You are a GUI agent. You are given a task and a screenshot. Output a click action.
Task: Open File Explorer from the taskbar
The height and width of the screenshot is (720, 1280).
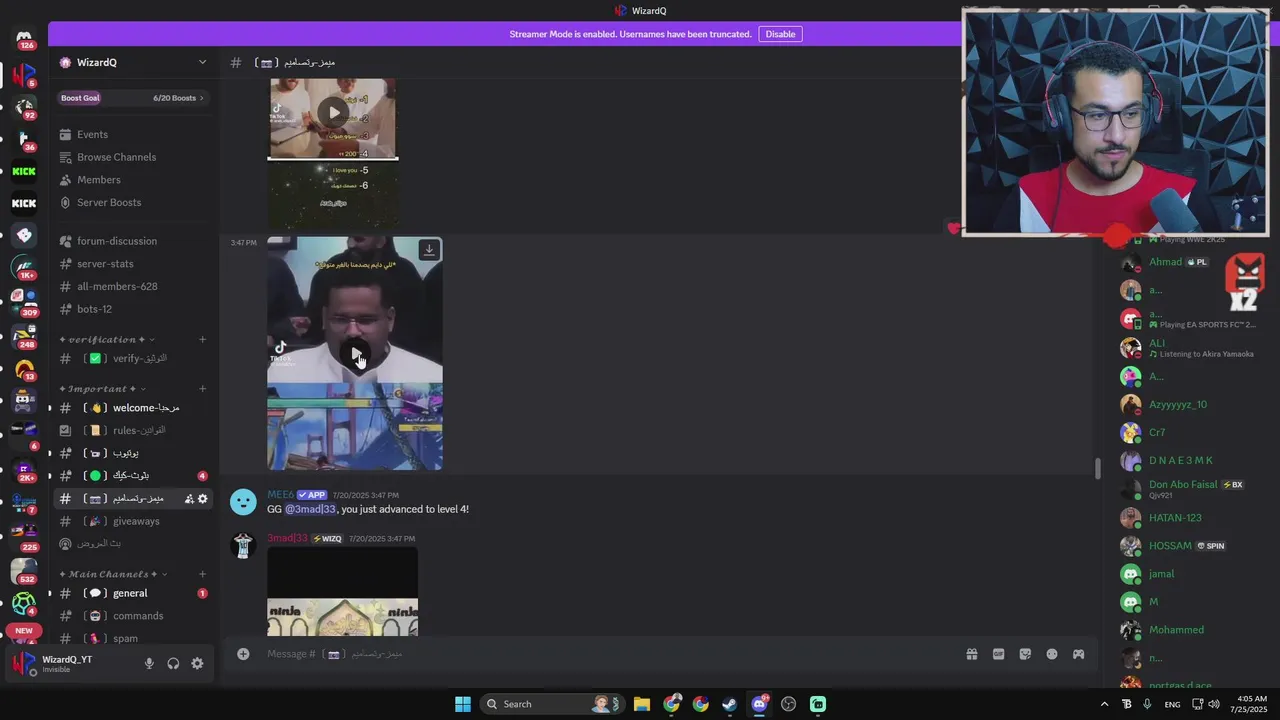tap(642, 704)
